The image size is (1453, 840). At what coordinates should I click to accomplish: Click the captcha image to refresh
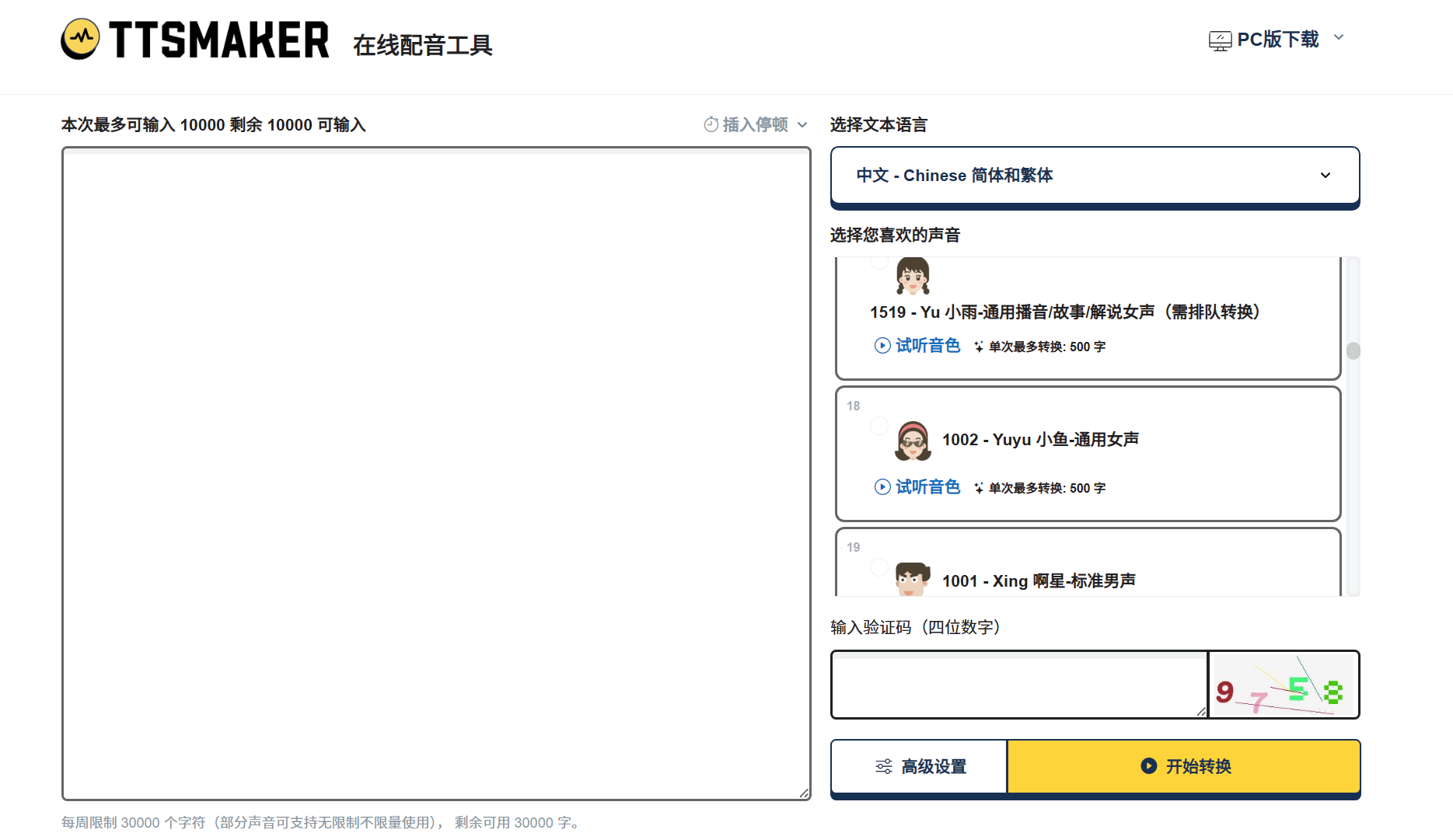1284,685
